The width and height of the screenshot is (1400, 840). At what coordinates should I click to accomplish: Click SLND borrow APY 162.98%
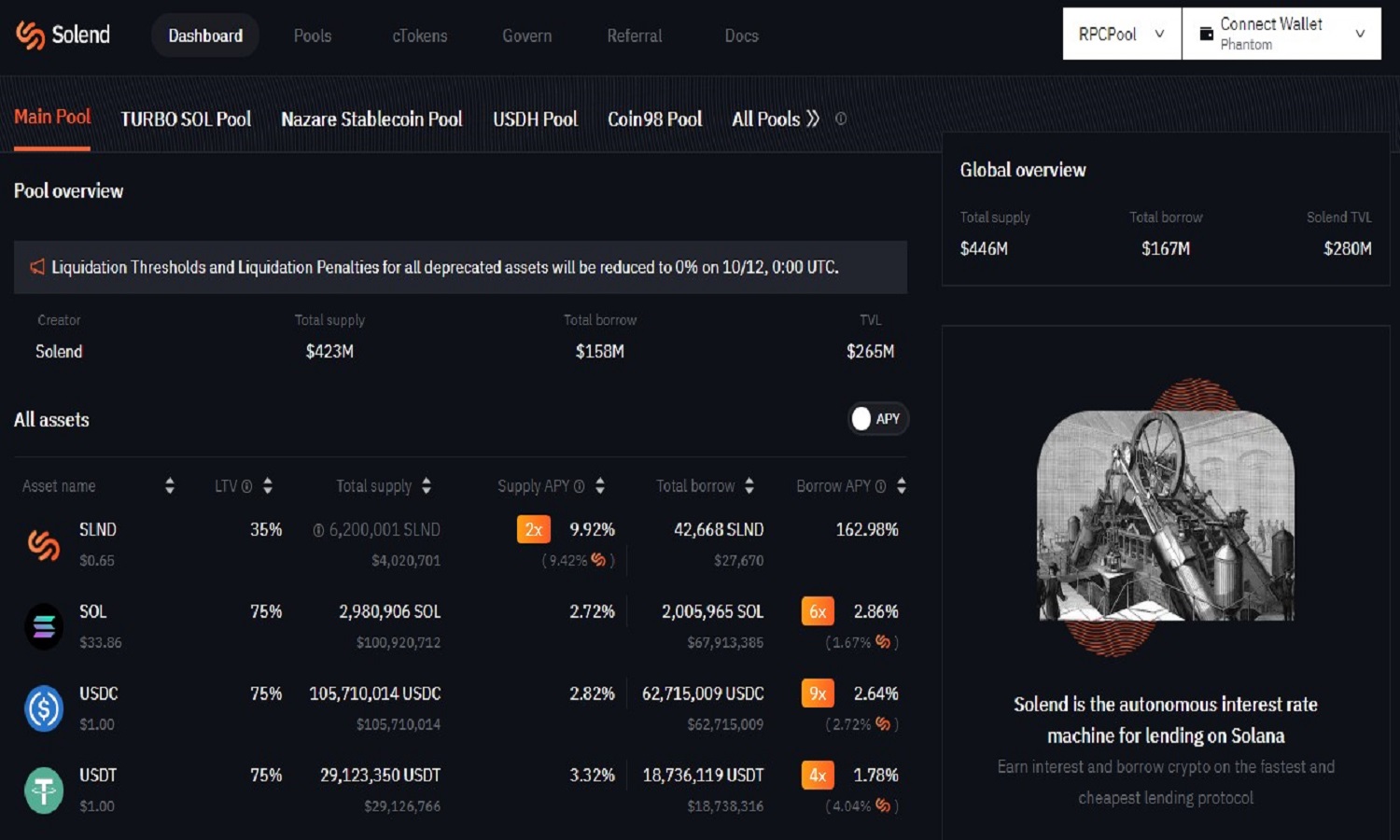click(x=867, y=529)
